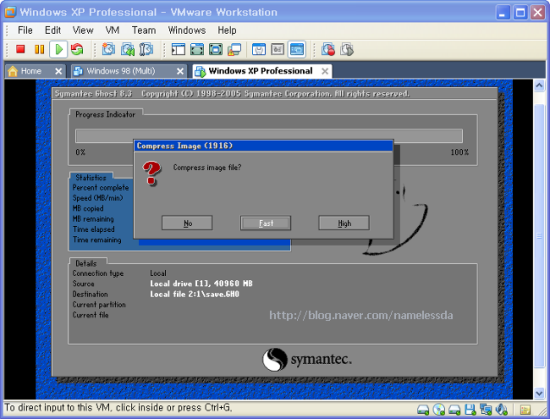Maximize the VMware Workstation window
Screen dimensions: 550x419
tap(520, 13)
